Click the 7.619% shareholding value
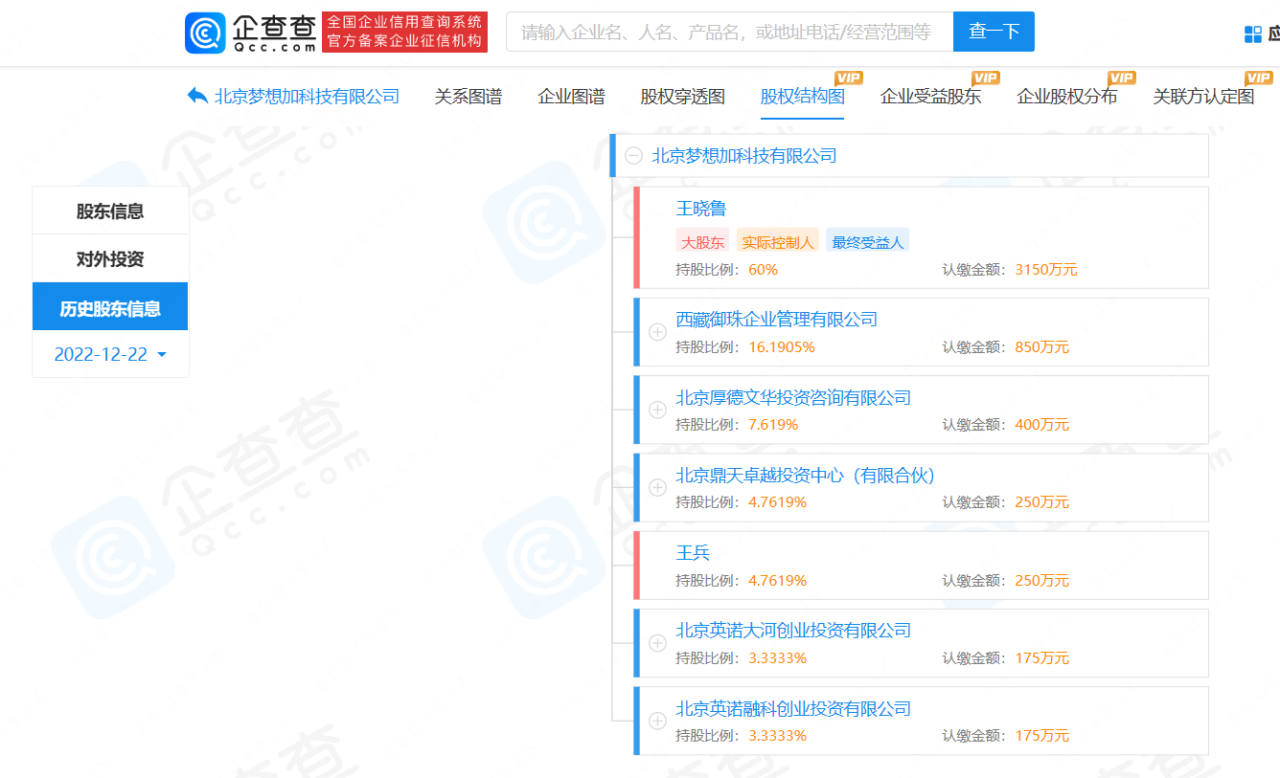The image size is (1280, 778). click(x=773, y=425)
